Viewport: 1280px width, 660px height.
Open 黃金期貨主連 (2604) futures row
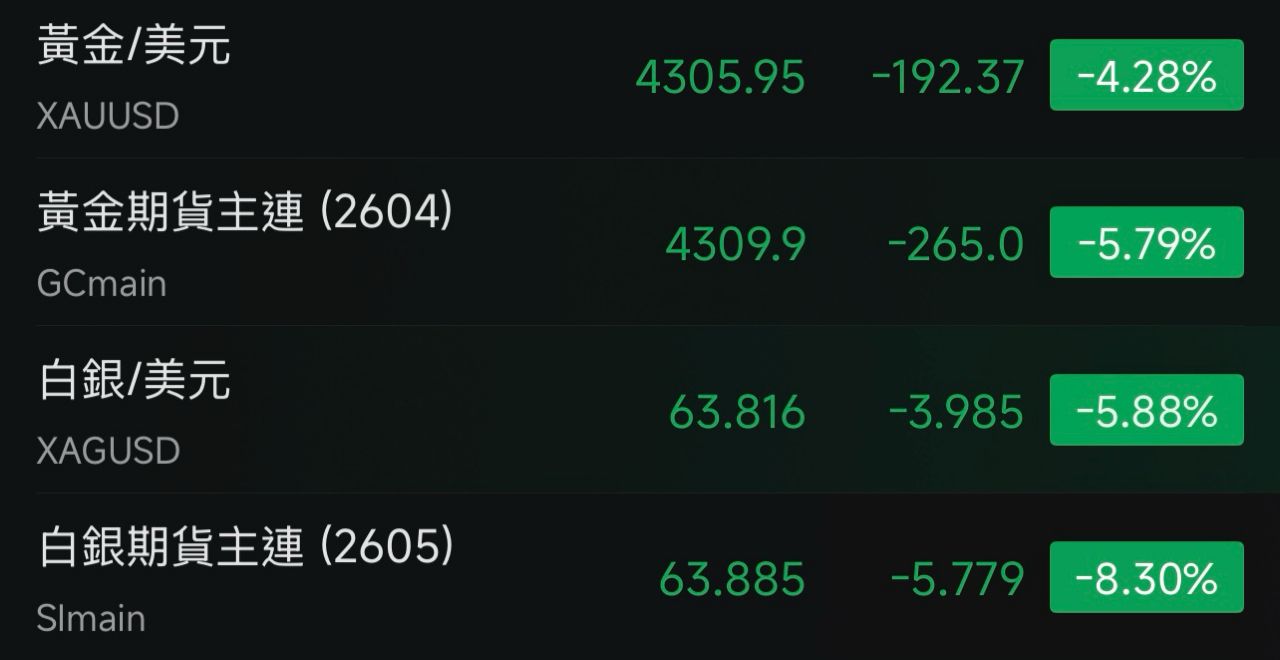coord(245,214)
